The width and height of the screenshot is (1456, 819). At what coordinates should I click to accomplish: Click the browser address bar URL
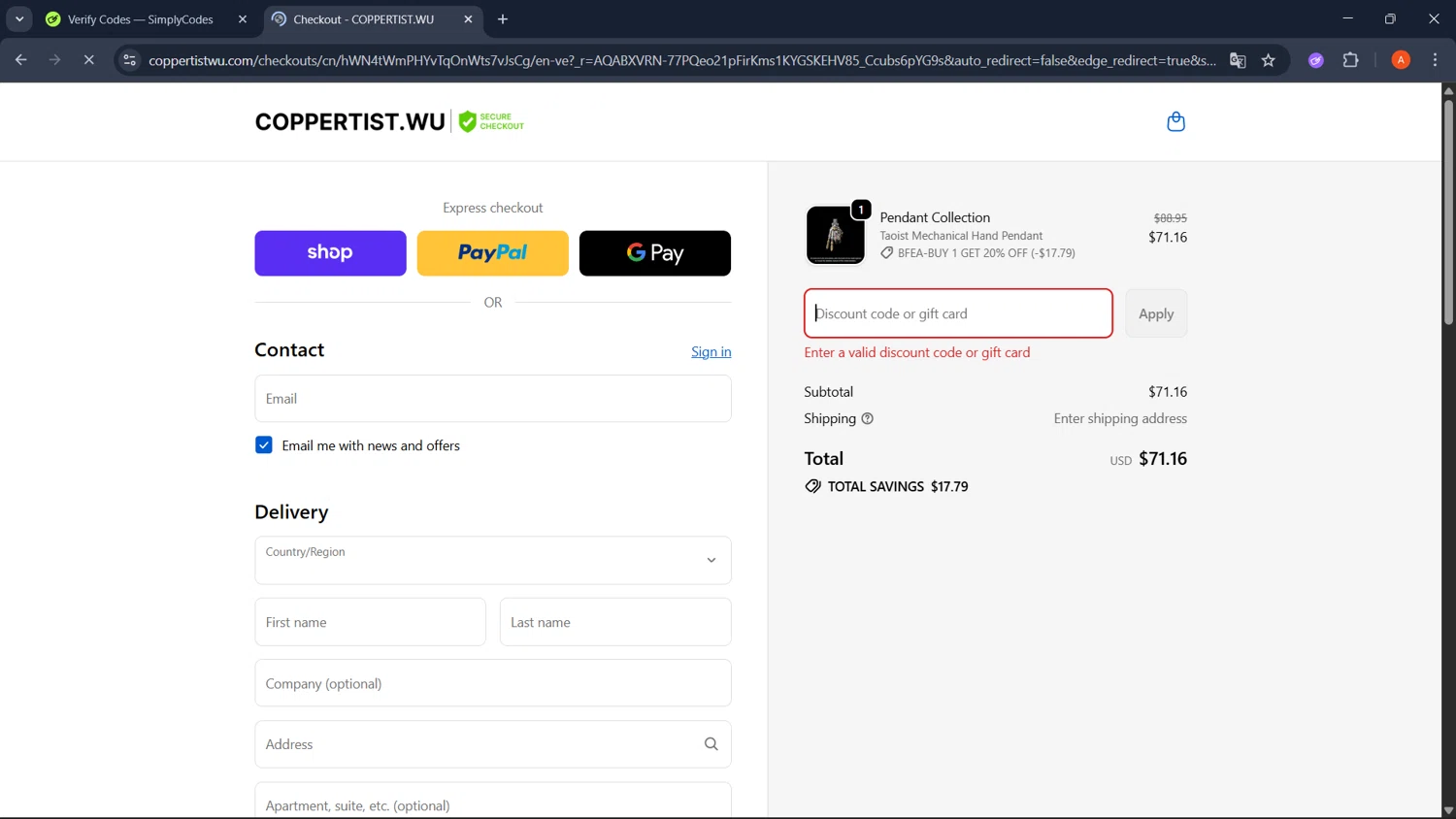coord(681,60)
